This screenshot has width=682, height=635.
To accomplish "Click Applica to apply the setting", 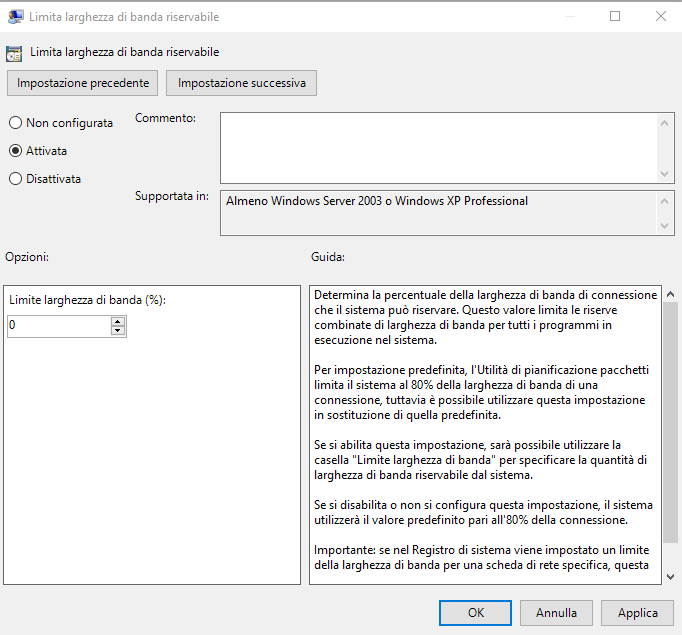I will point(637,613).
